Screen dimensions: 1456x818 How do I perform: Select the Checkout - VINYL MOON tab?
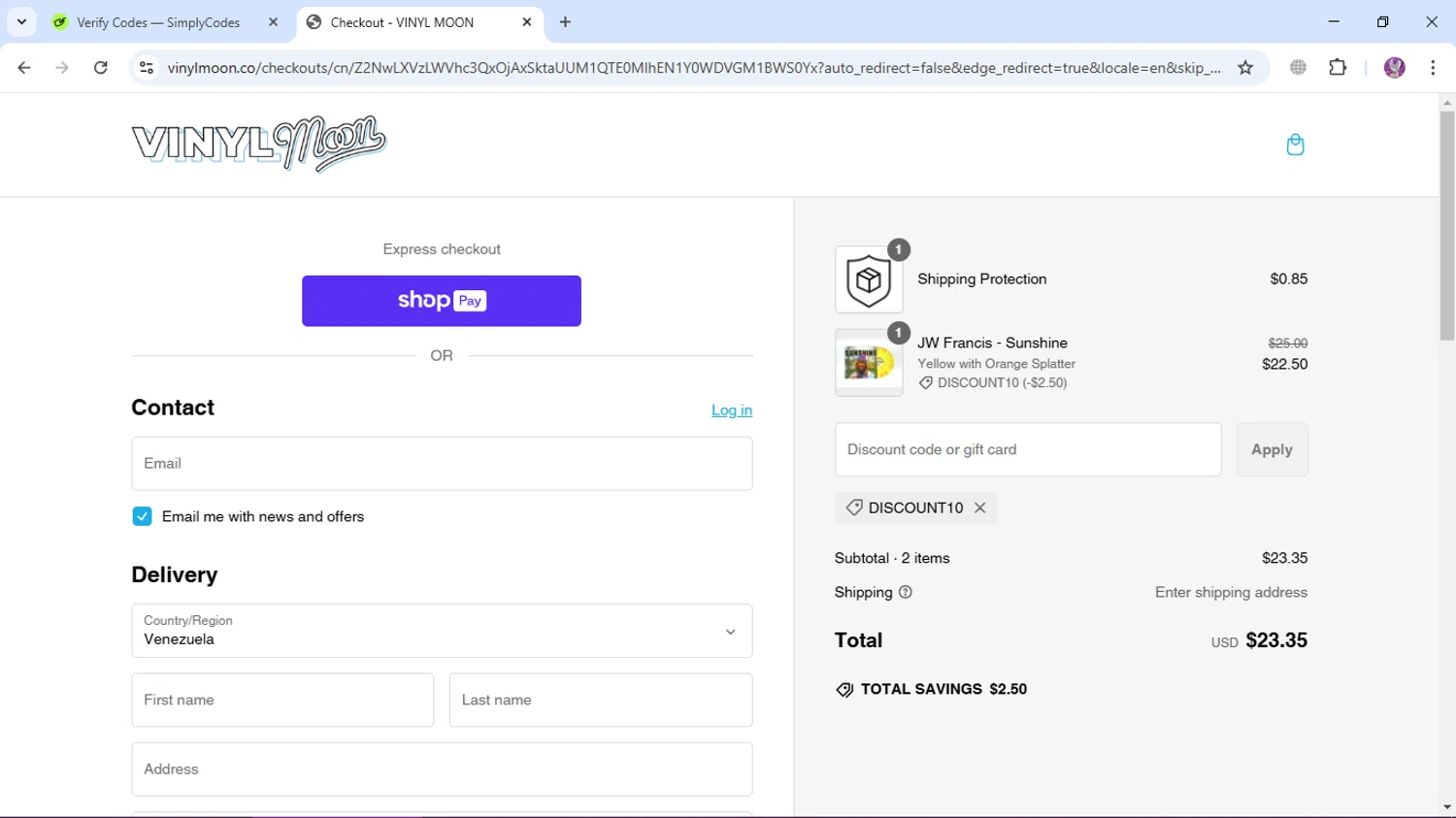click(402, 22)
